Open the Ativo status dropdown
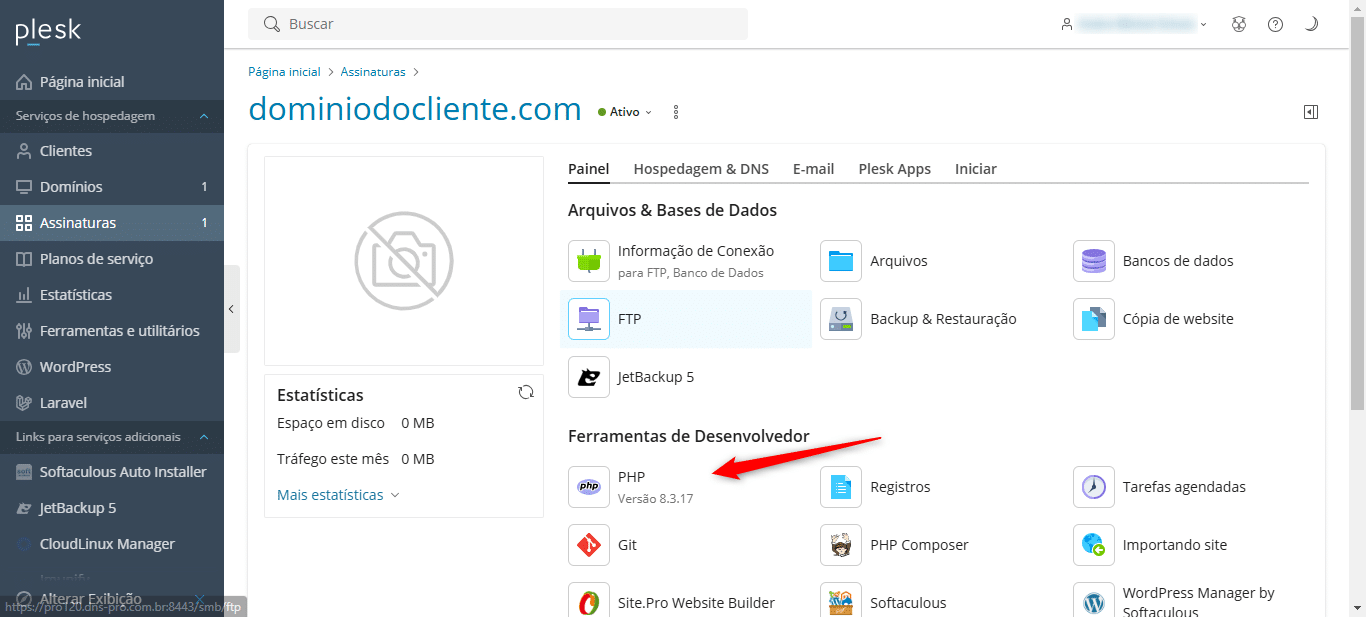The width and height of the screenshot is (1366, 617). coord(625,112)
